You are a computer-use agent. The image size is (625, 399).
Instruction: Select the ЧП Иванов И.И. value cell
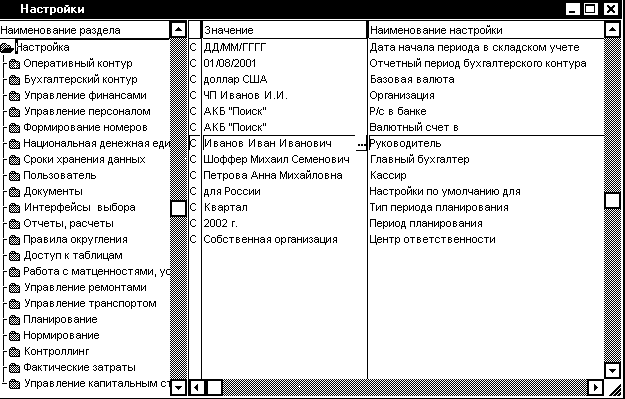(x=284, y=95)
